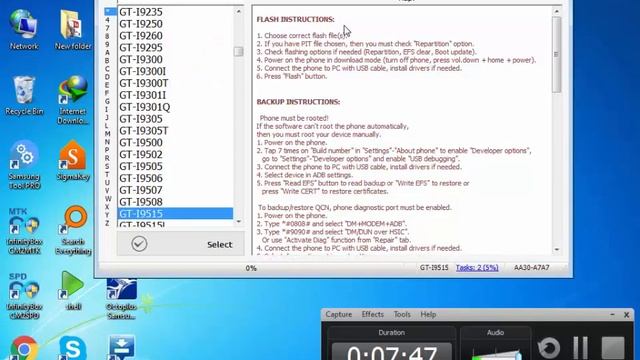
Task: Click the model list scrollbar thumb
Action: click(x=238, y=51)
